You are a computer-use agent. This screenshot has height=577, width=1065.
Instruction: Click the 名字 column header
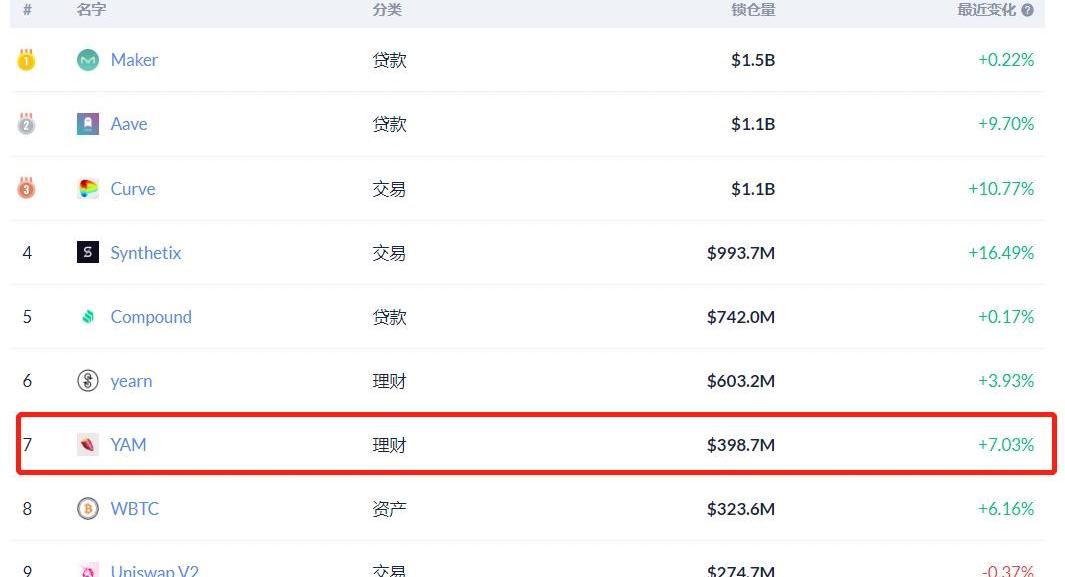91,10
